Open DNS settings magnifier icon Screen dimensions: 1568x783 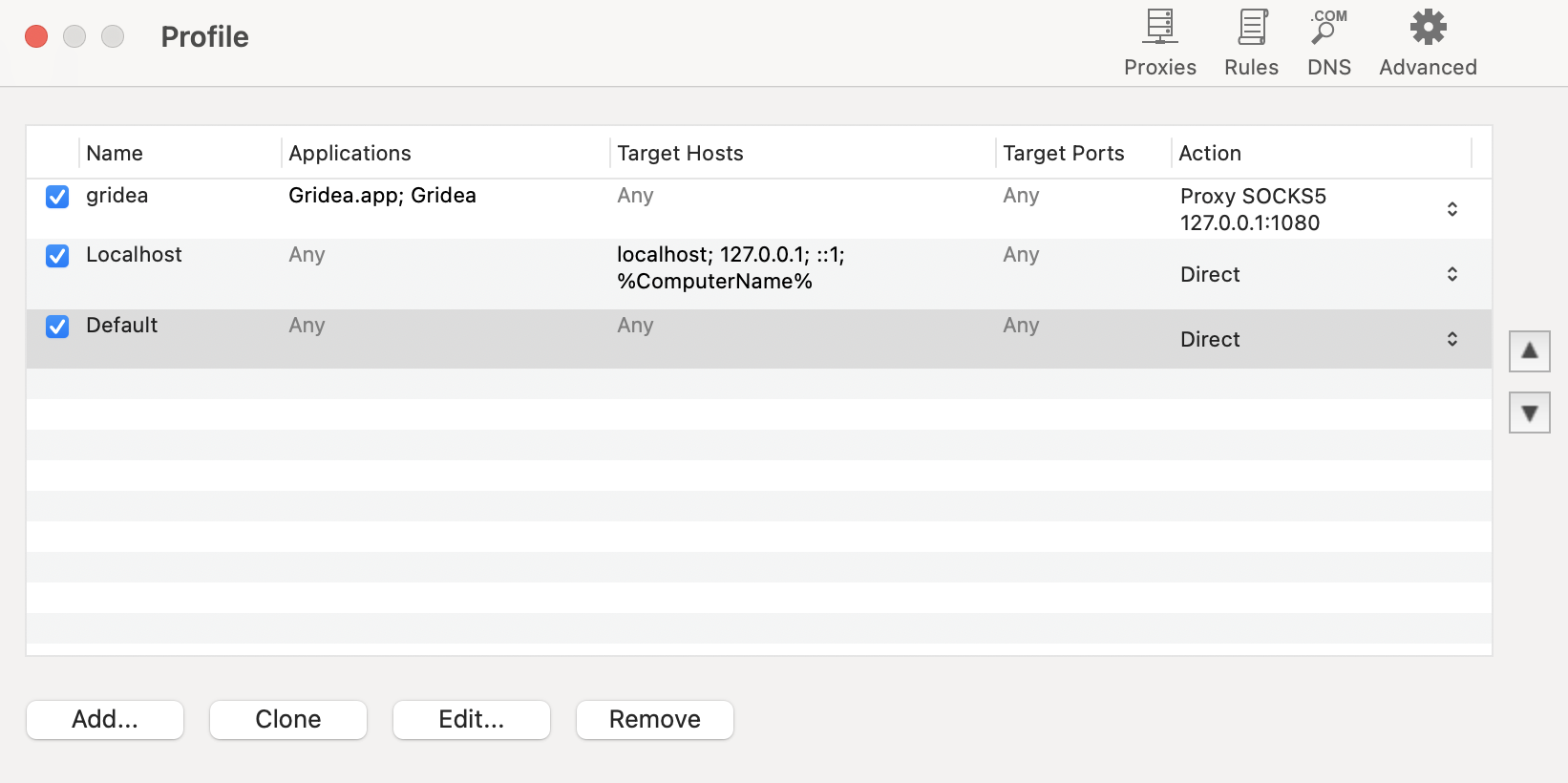coord(1328,29)
